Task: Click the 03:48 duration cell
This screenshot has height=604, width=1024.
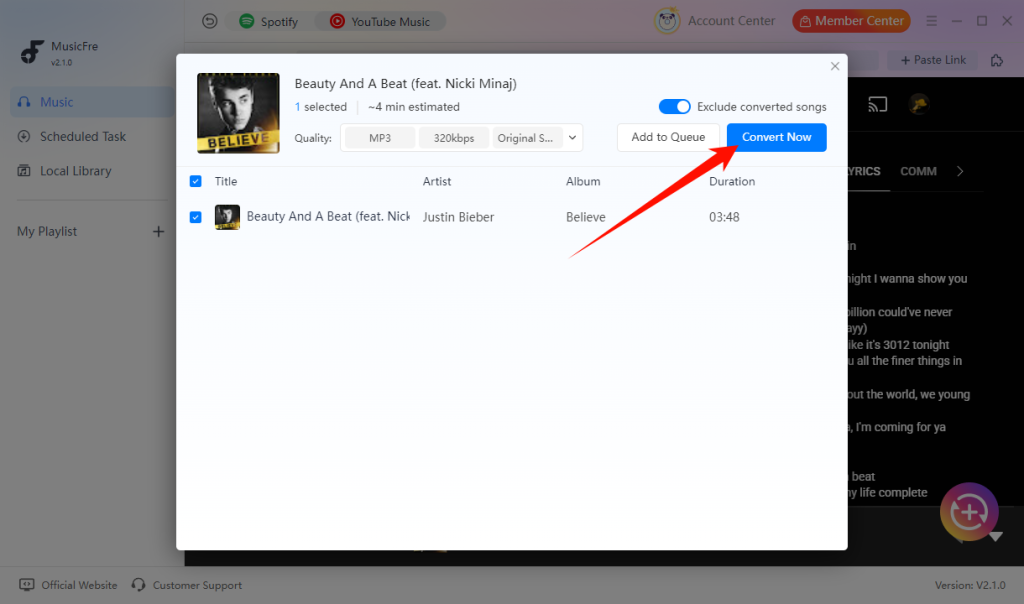Action: [724, 217]
